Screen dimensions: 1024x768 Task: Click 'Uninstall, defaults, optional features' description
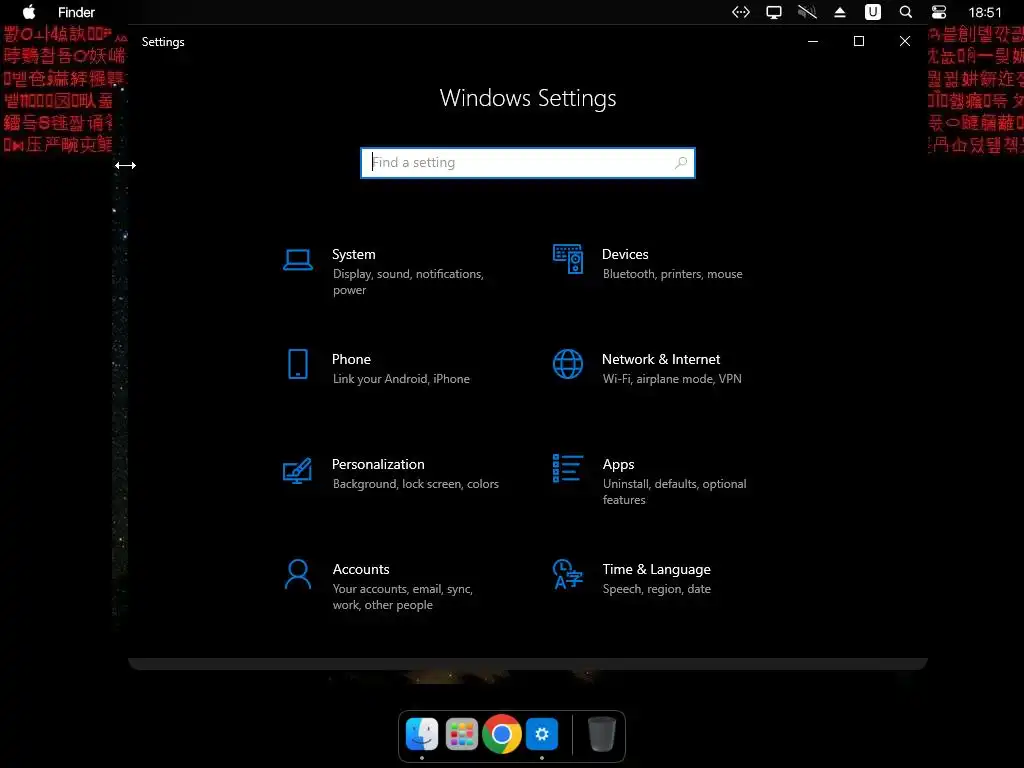click(x=674, y=492)
